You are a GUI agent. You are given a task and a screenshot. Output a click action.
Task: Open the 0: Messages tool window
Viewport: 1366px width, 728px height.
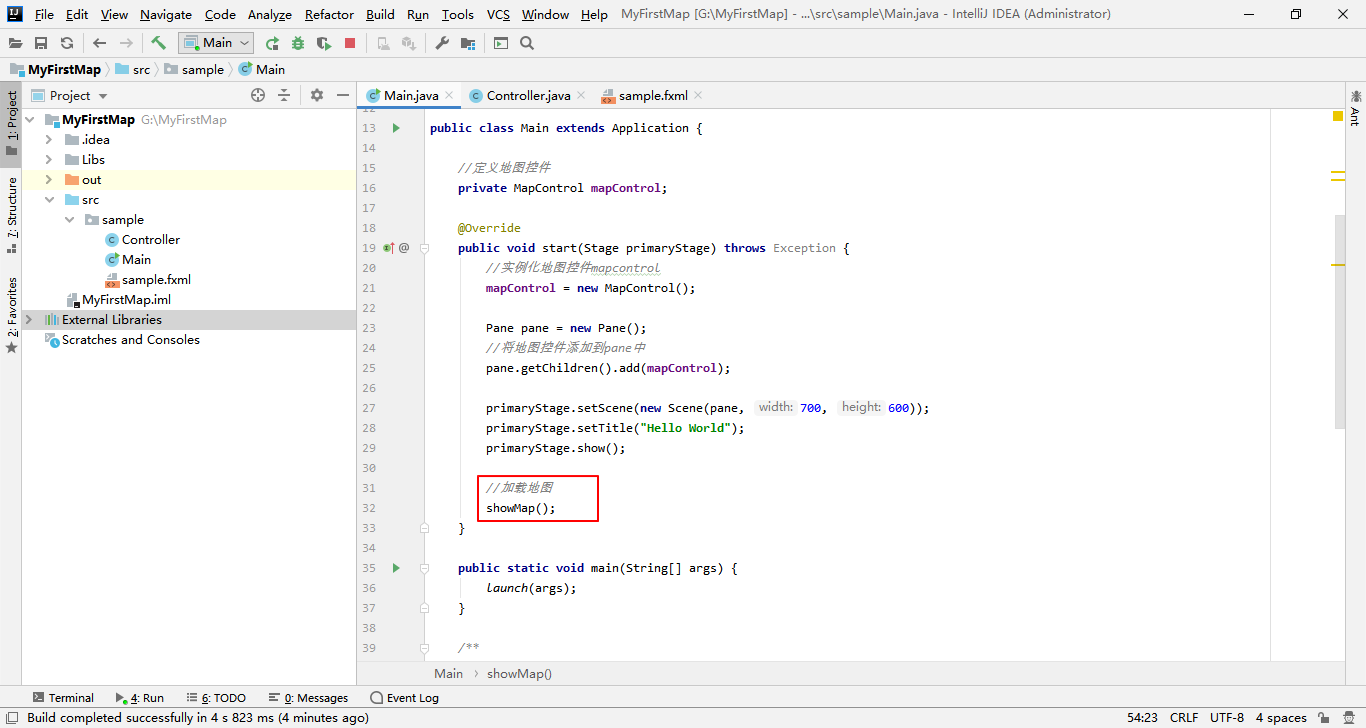coord(309,698)
